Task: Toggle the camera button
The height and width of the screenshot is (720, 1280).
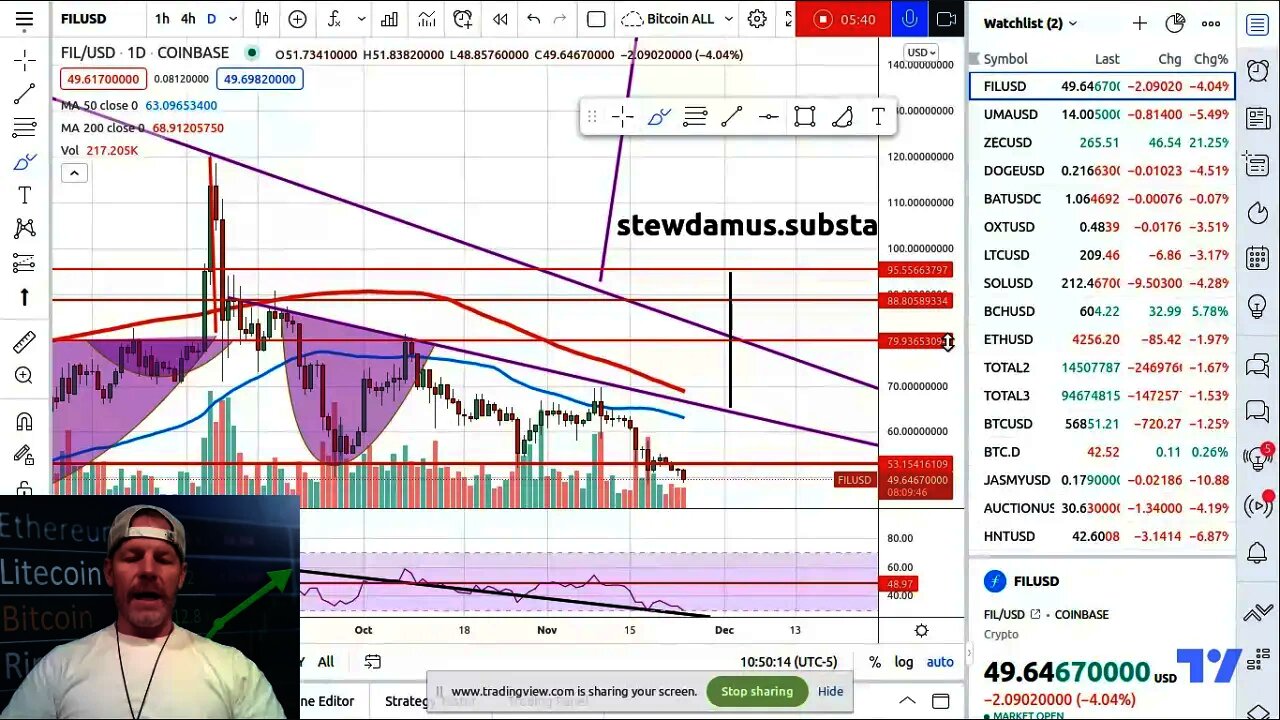Action: [945, 19]
